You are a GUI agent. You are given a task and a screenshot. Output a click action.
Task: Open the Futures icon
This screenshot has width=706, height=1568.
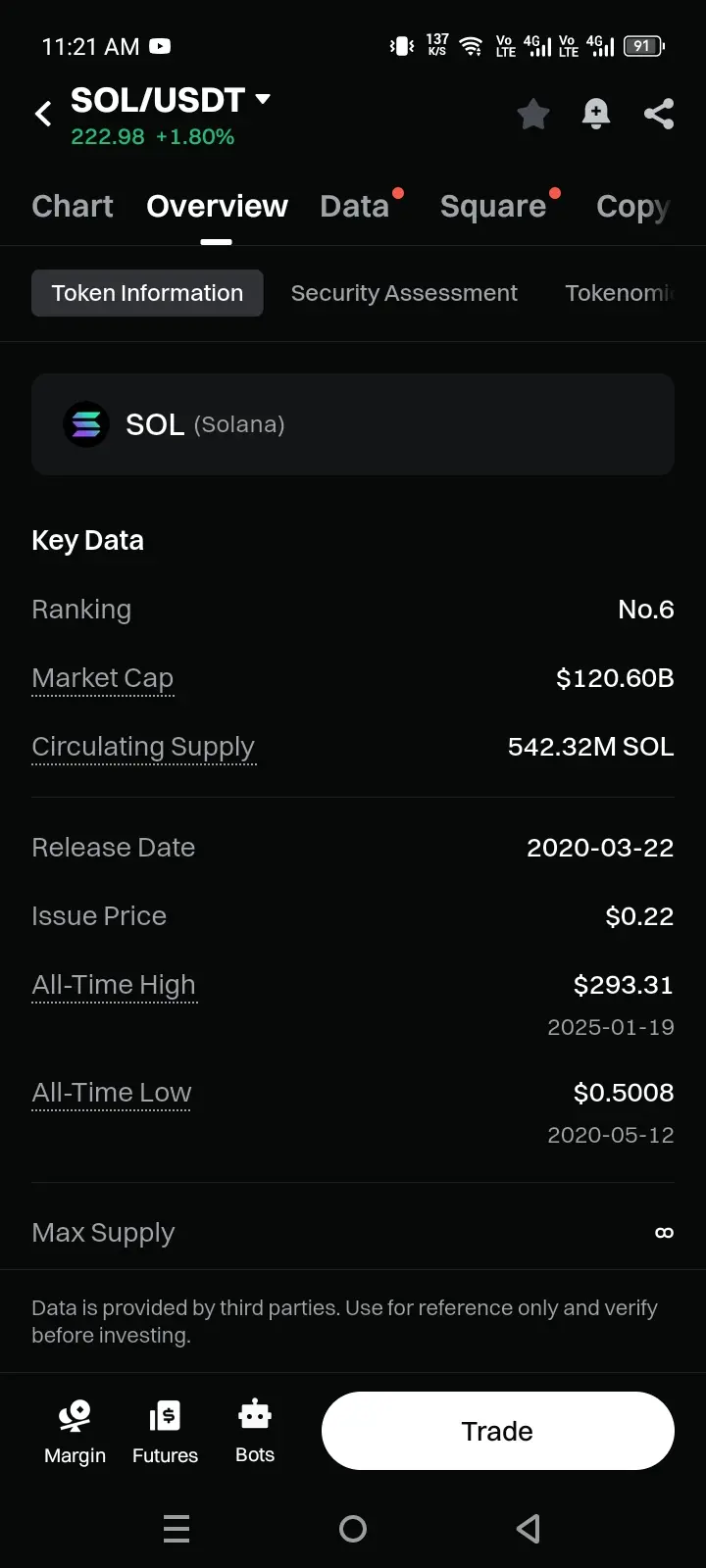tap(165, 1416)
